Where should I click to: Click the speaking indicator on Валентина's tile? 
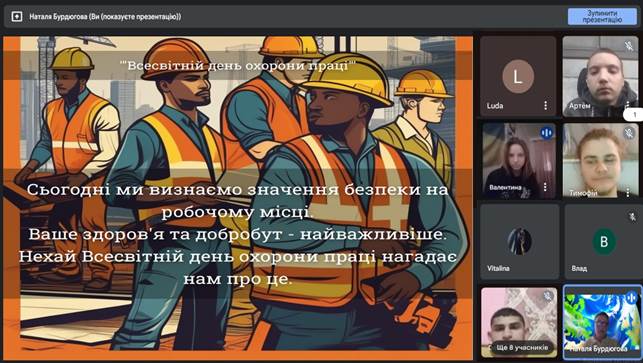click(x=546, y=133)
